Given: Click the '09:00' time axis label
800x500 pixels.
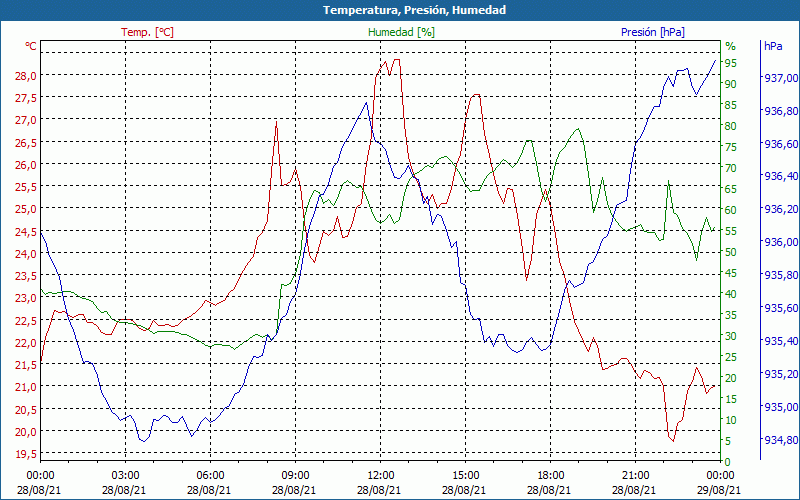Looking at the screenshot, I should coord(295,477).
